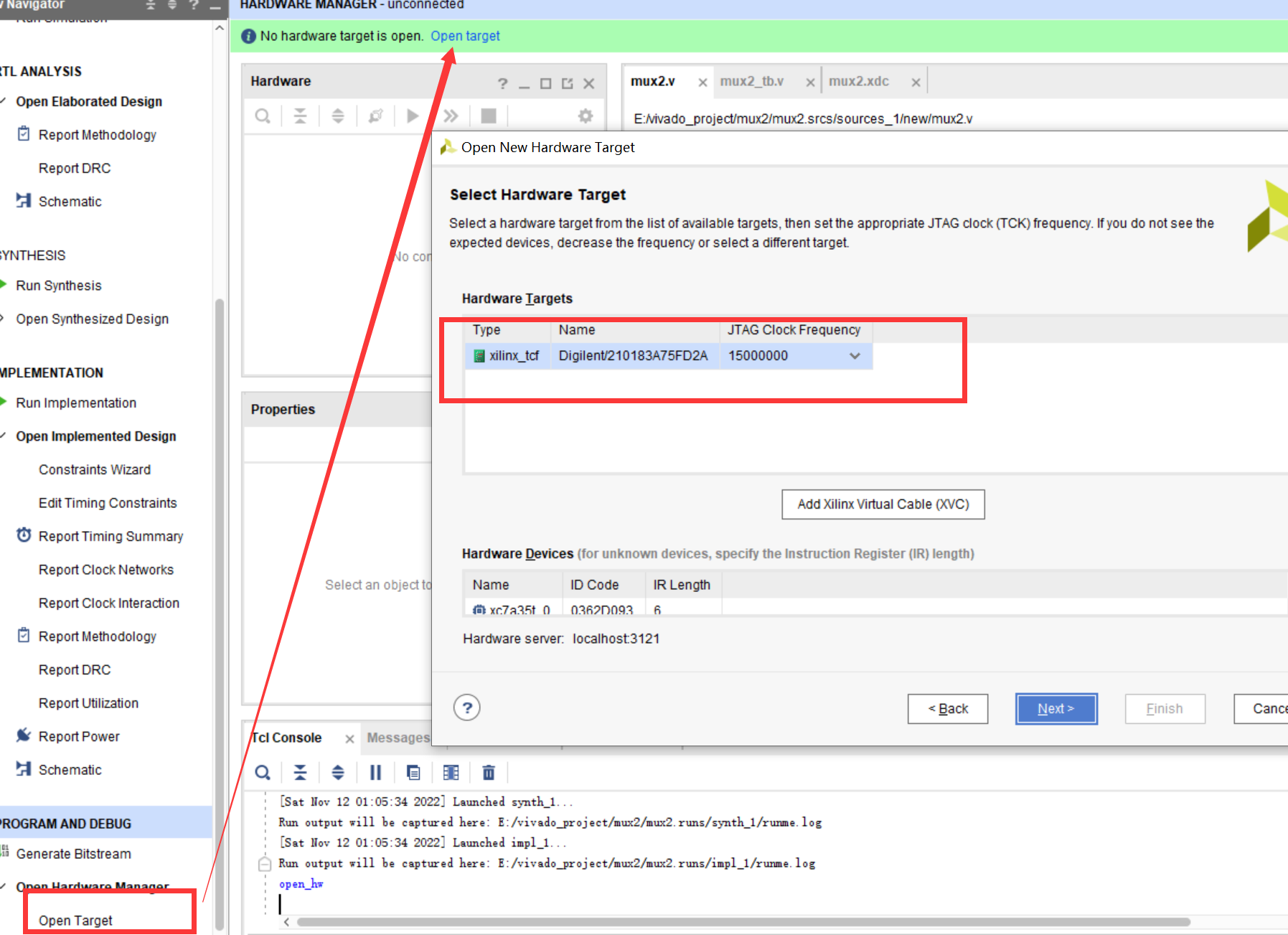Collapse all in Hardware panel toolbar

(300, 116)
